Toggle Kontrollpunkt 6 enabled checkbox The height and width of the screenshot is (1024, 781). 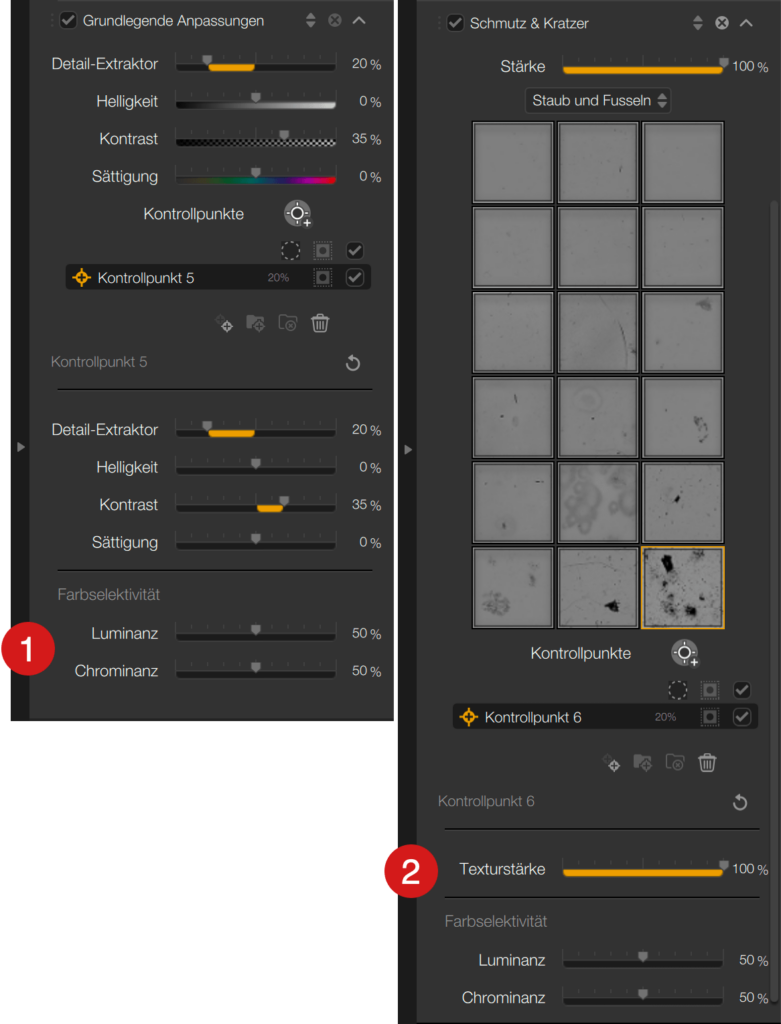coord(742,717)
